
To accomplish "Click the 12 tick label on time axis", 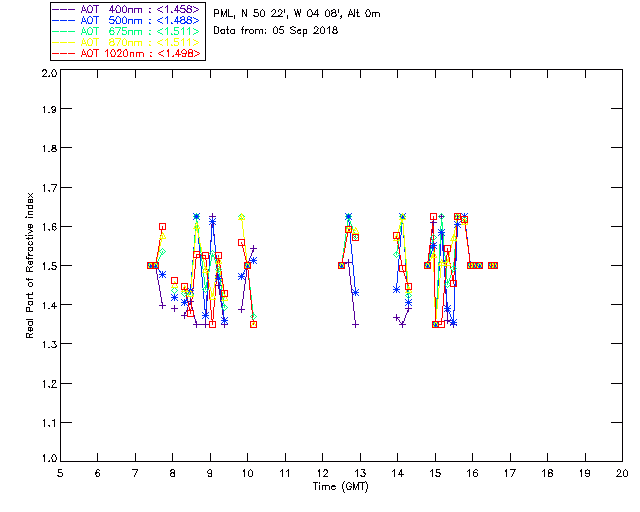I will point(322,473).
